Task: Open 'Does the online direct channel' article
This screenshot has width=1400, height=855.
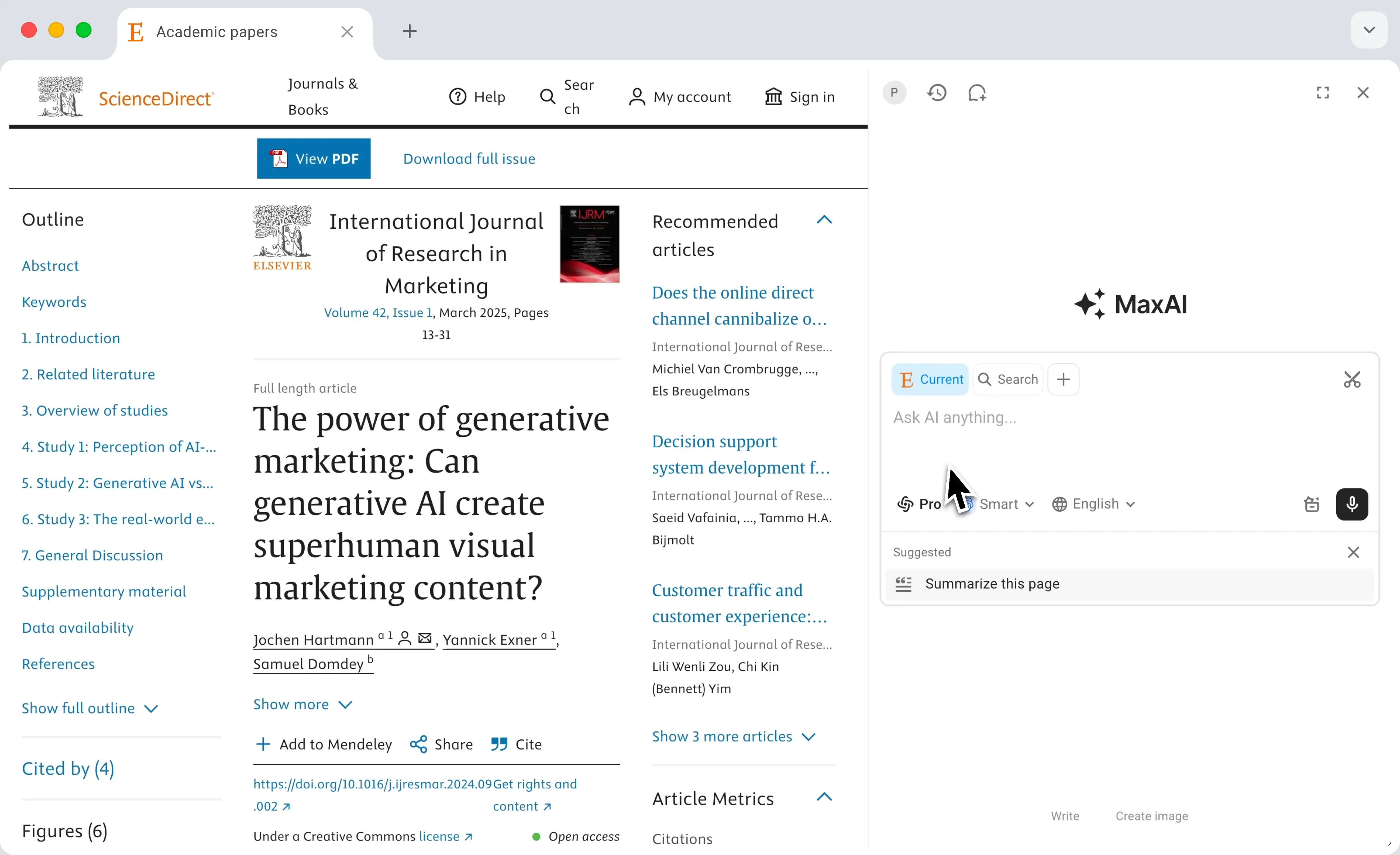Action: (739, 306)
